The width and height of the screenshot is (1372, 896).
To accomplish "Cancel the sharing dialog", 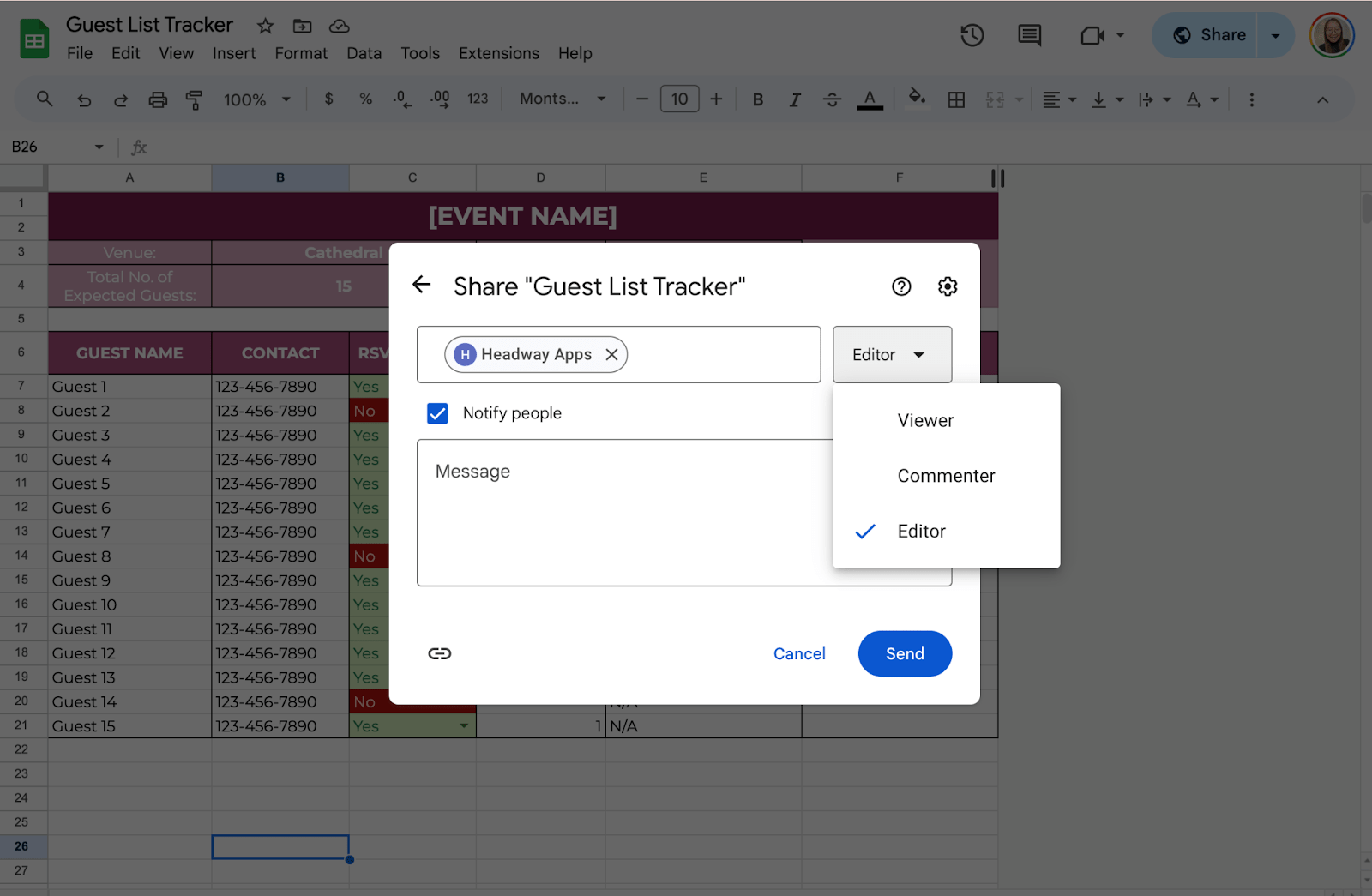I will point(798,654).
